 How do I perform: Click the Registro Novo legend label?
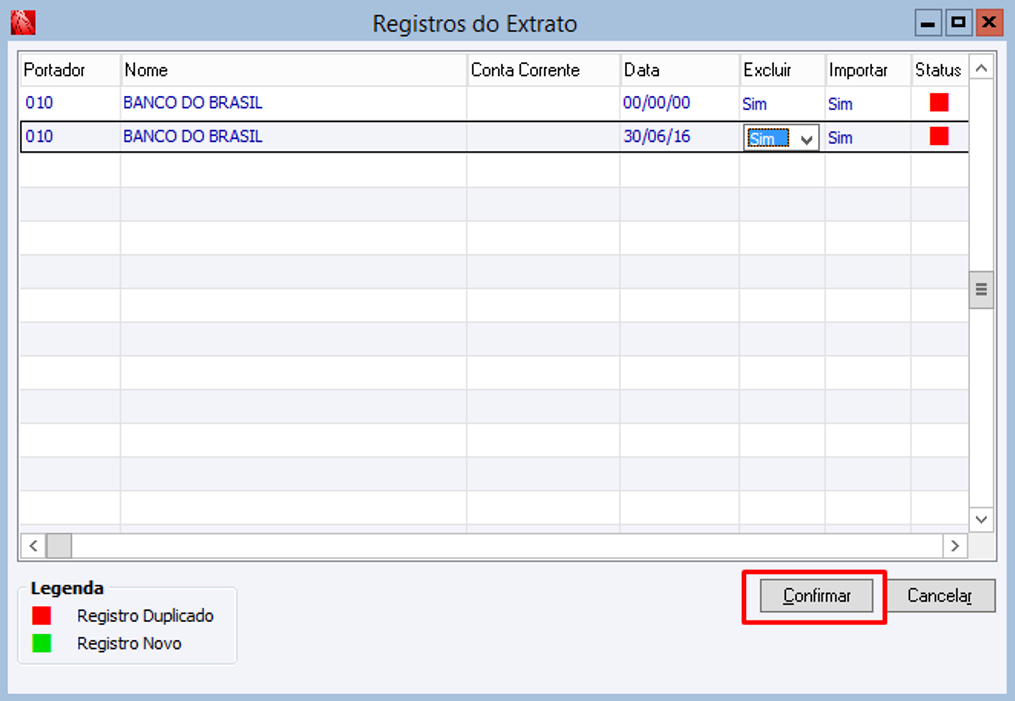pos(129,643)
